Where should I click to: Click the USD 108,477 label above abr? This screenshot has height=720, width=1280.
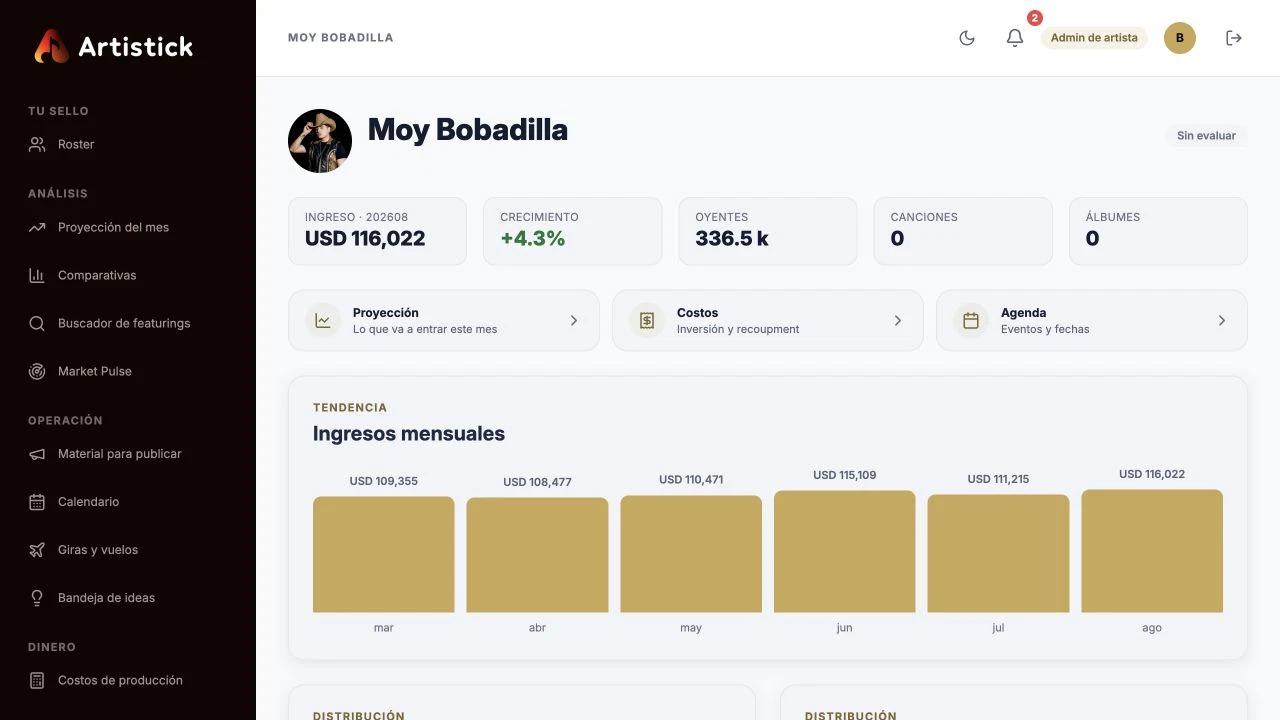pos(537,482)
